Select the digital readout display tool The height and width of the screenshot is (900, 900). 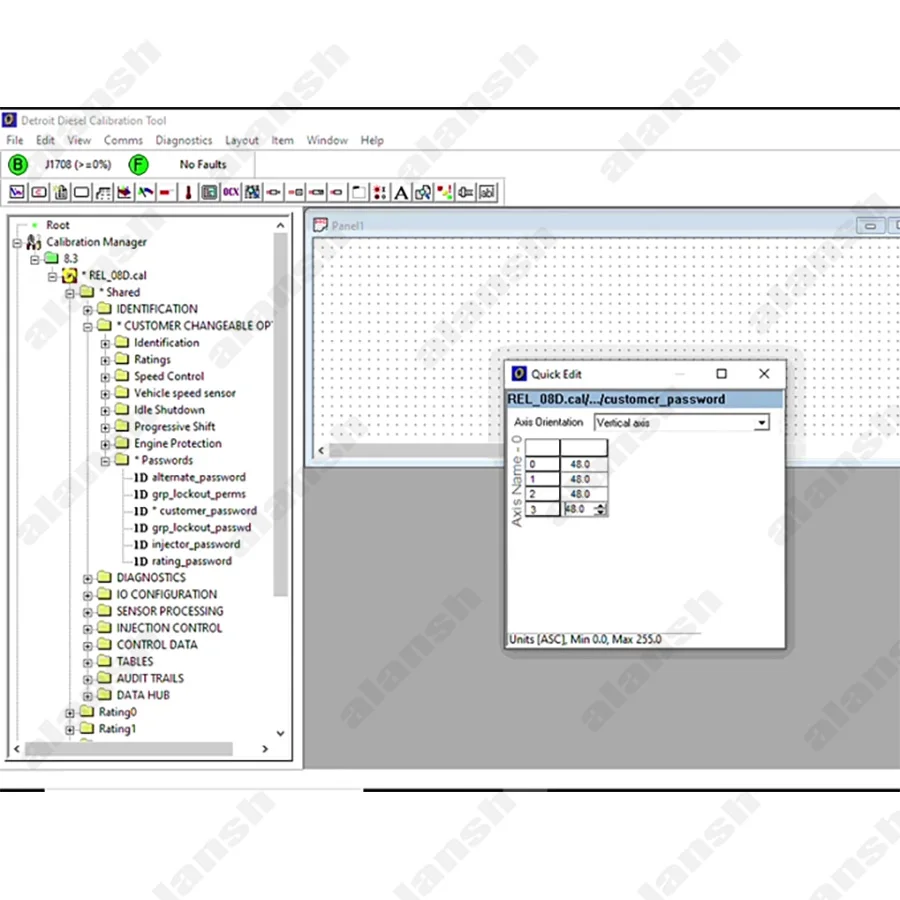pos(39,192)
